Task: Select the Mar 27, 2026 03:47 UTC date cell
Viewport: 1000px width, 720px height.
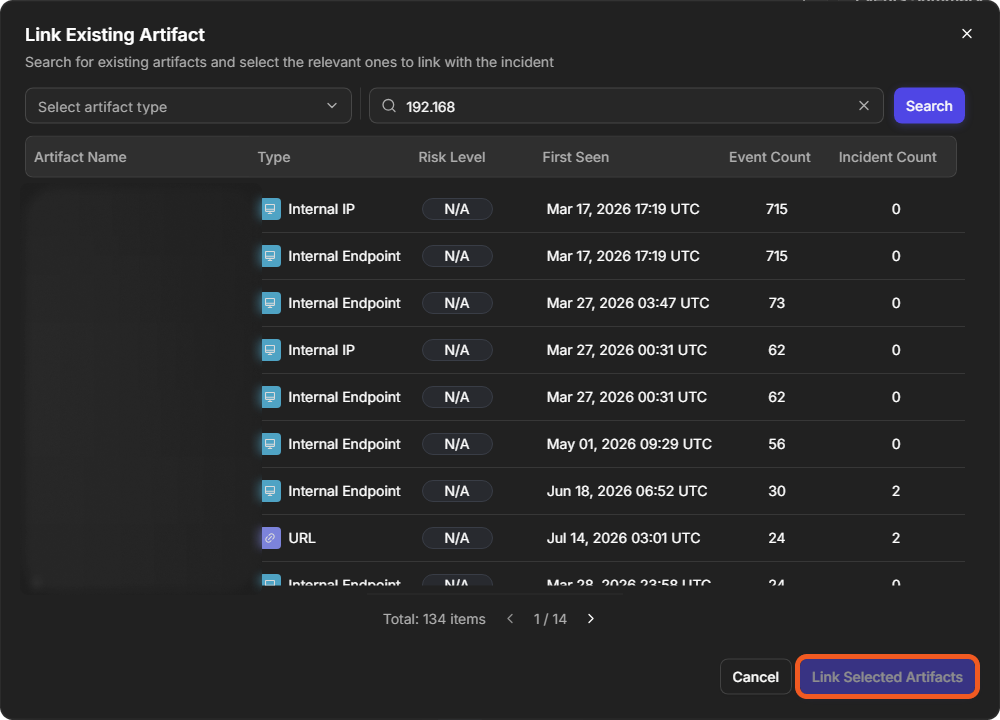Action: coord(628,304)
